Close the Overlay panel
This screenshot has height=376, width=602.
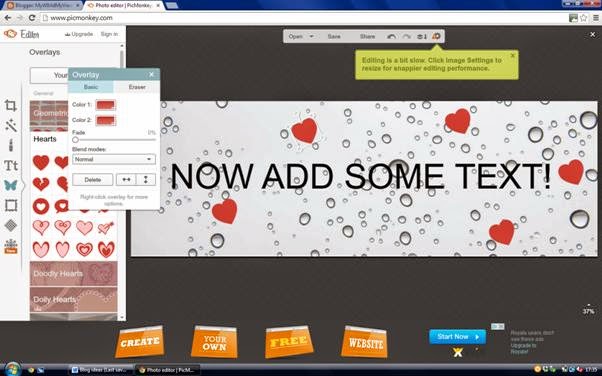[x=151, y=75]
